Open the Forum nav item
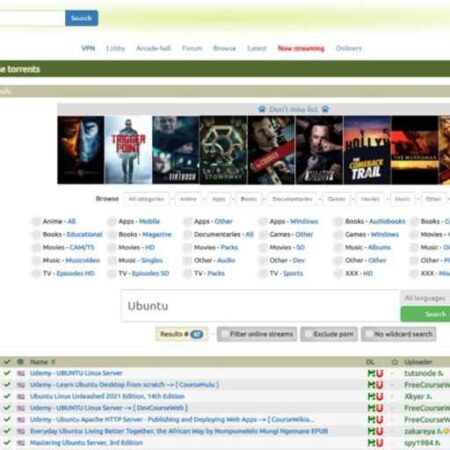The width and height of the screenshot is (450, 450). click(192, 48)
